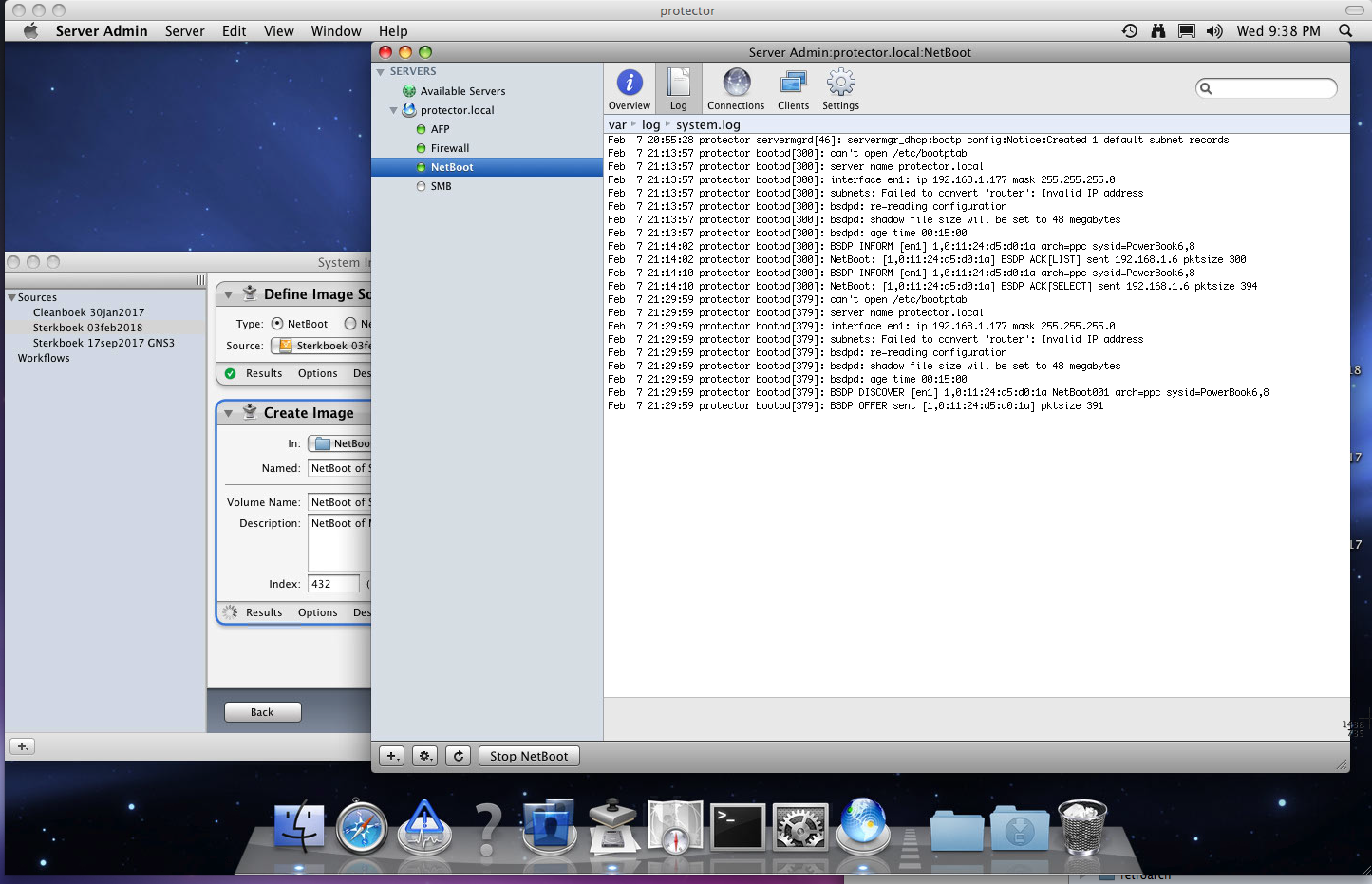Select the NetBoot service in sidebar
The image size is (1372, 884).
click(x=487, y=167)
